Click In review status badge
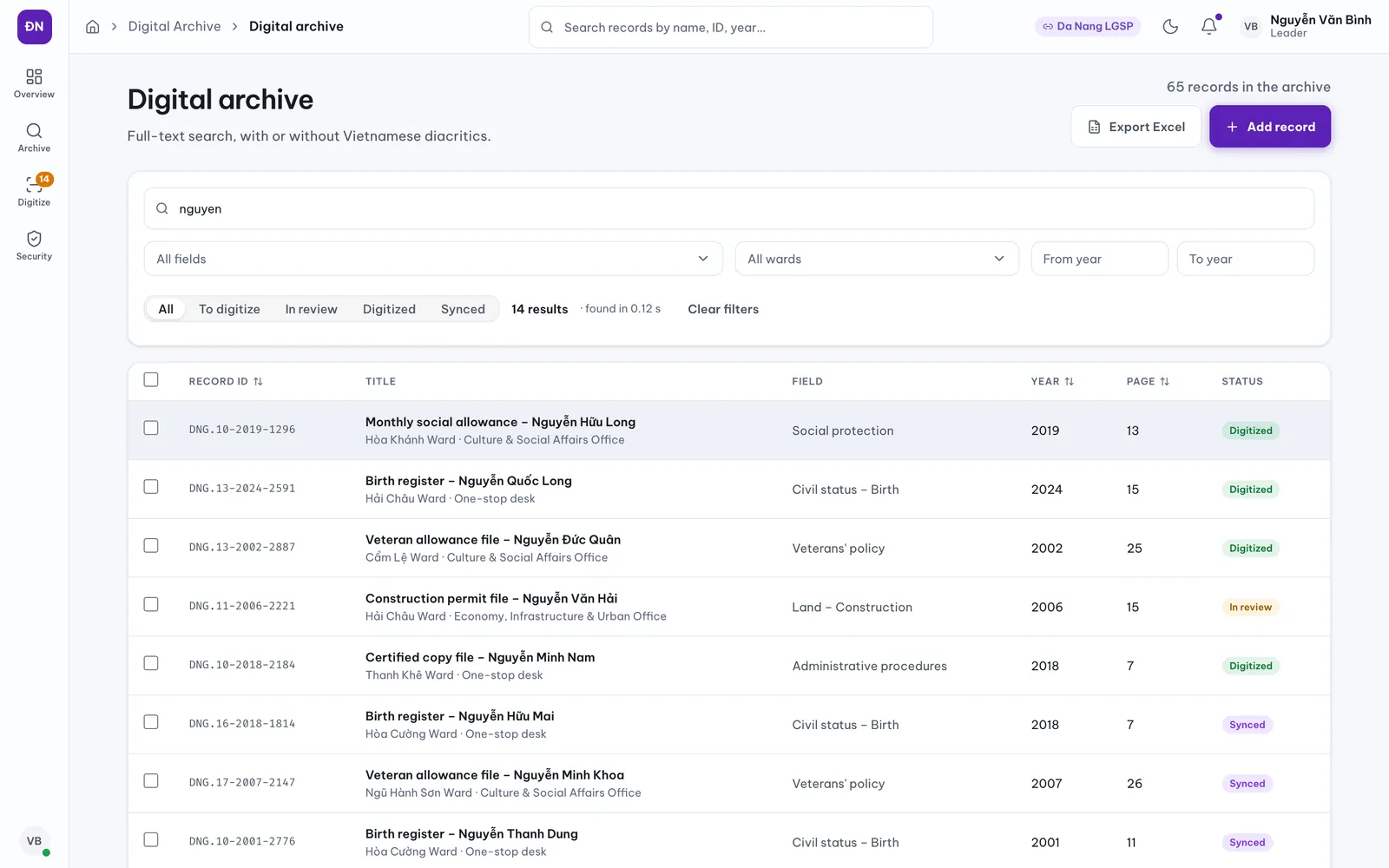 pyautogui.click(x=1250, y=608)
